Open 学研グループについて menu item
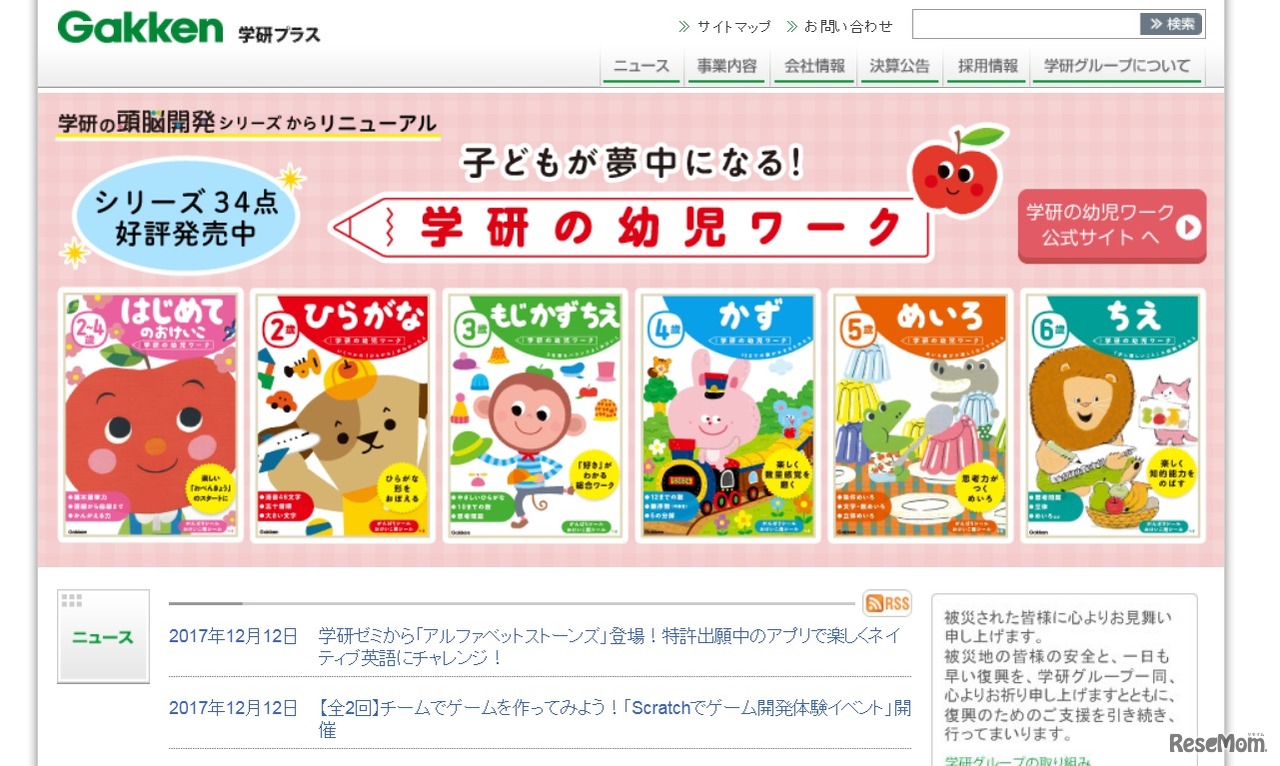 tap(1117, 67)
